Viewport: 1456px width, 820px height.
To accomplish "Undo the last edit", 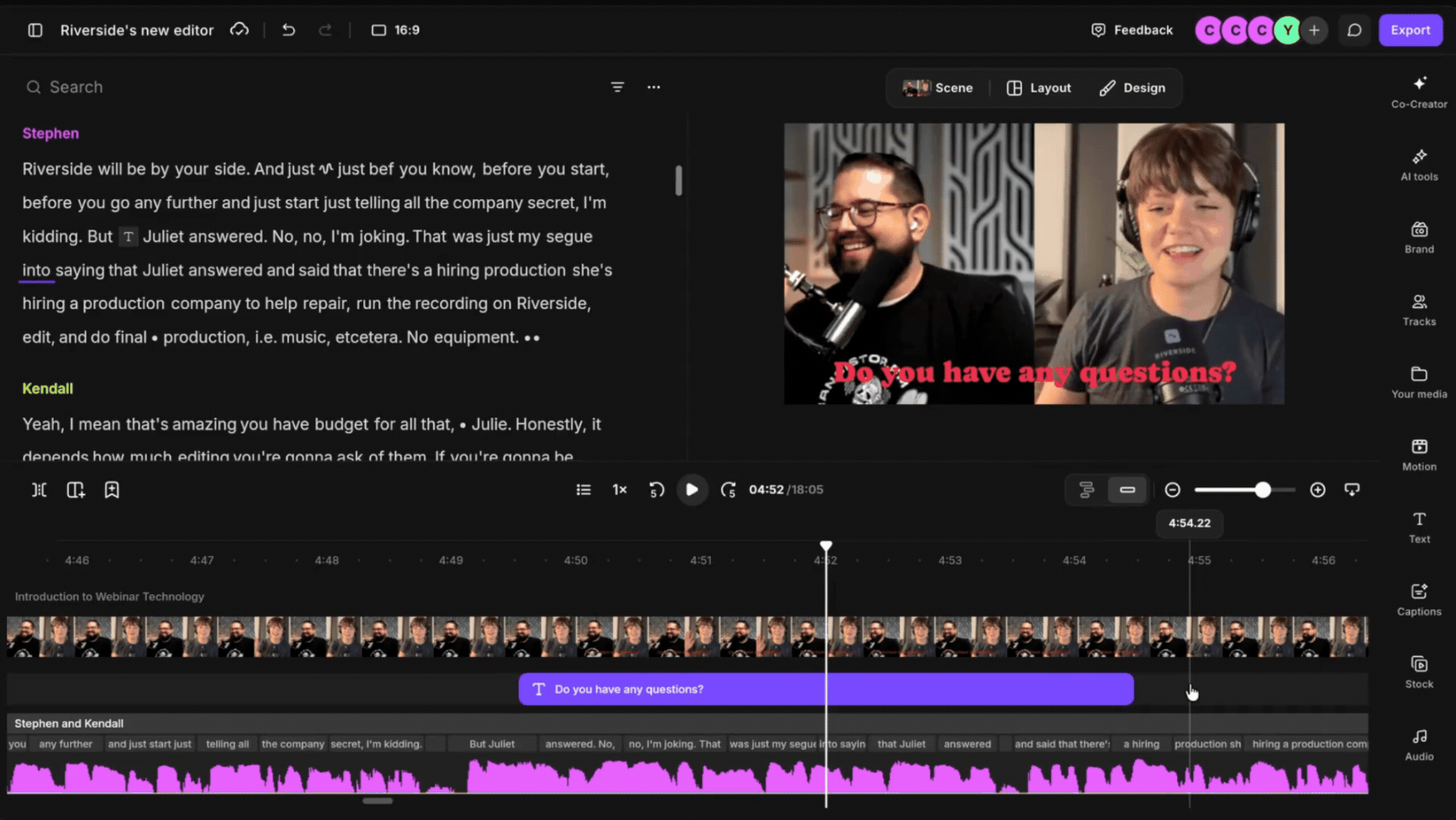I will click(288, 30).
